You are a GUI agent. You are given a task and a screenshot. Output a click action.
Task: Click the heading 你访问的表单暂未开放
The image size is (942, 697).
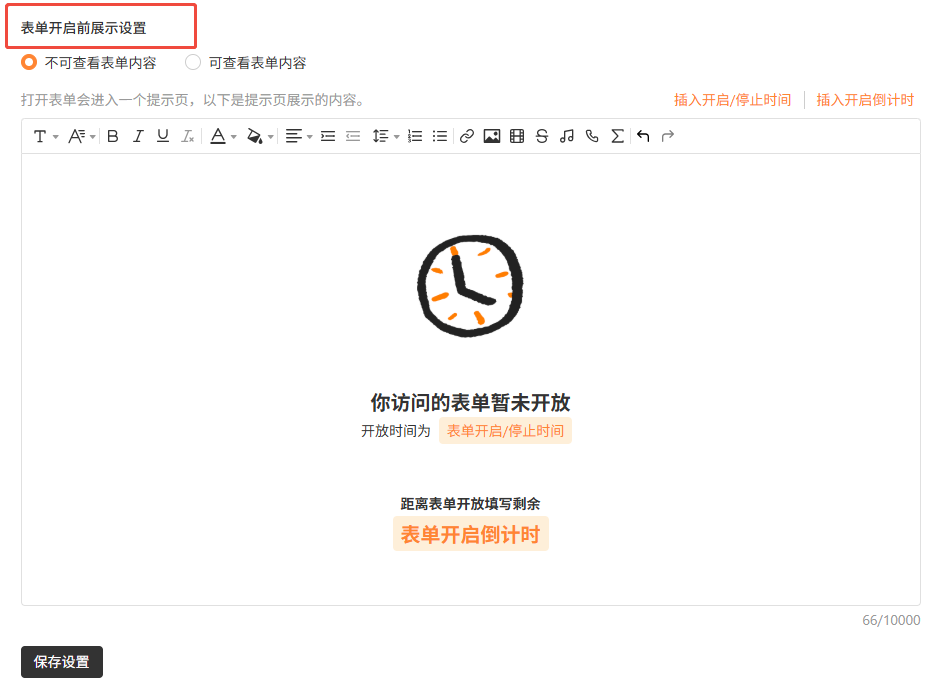[470, 403]
